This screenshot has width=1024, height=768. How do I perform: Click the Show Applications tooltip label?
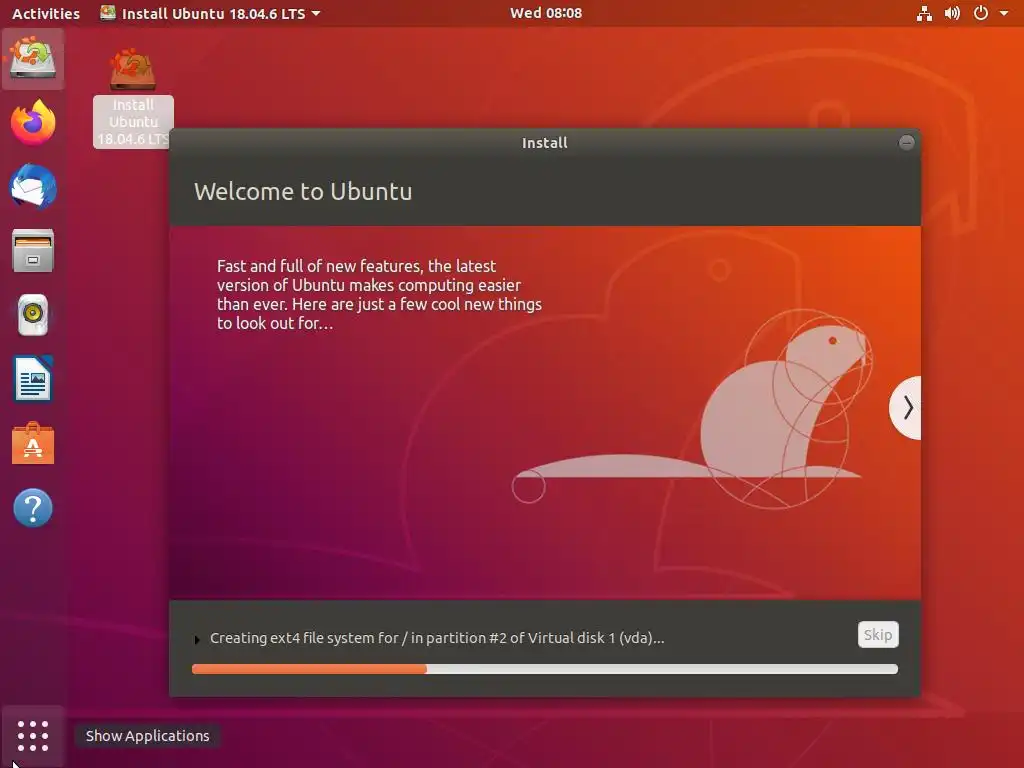[148, 736]
